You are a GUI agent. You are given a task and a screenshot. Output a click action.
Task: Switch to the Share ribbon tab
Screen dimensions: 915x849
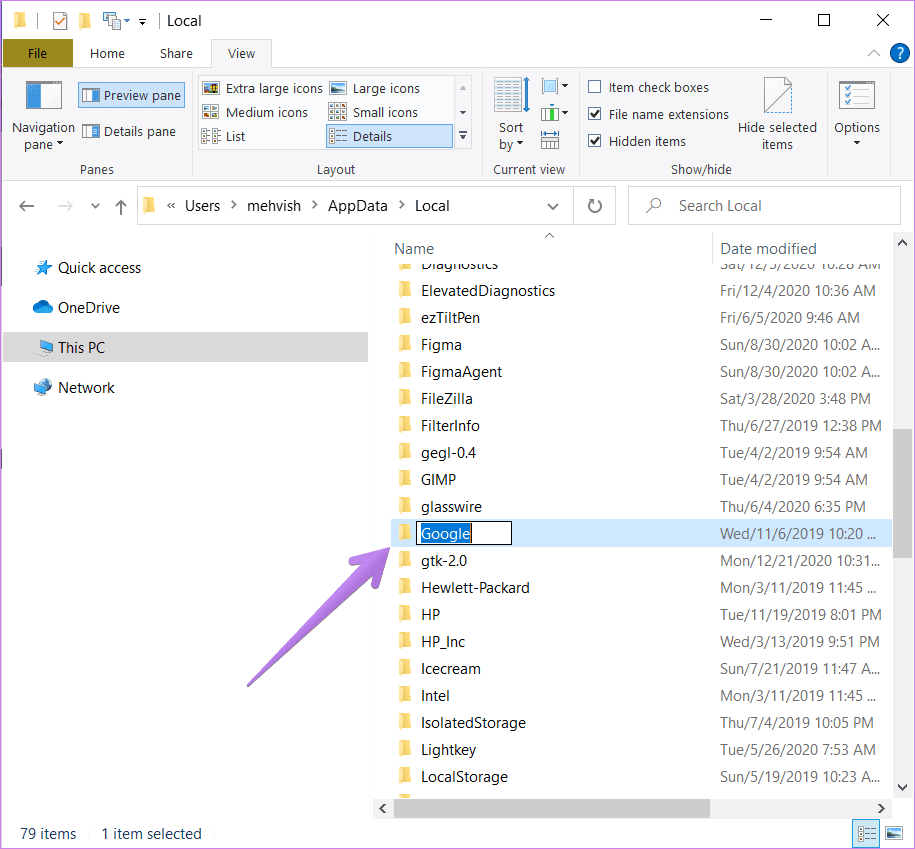coord(176,53)
